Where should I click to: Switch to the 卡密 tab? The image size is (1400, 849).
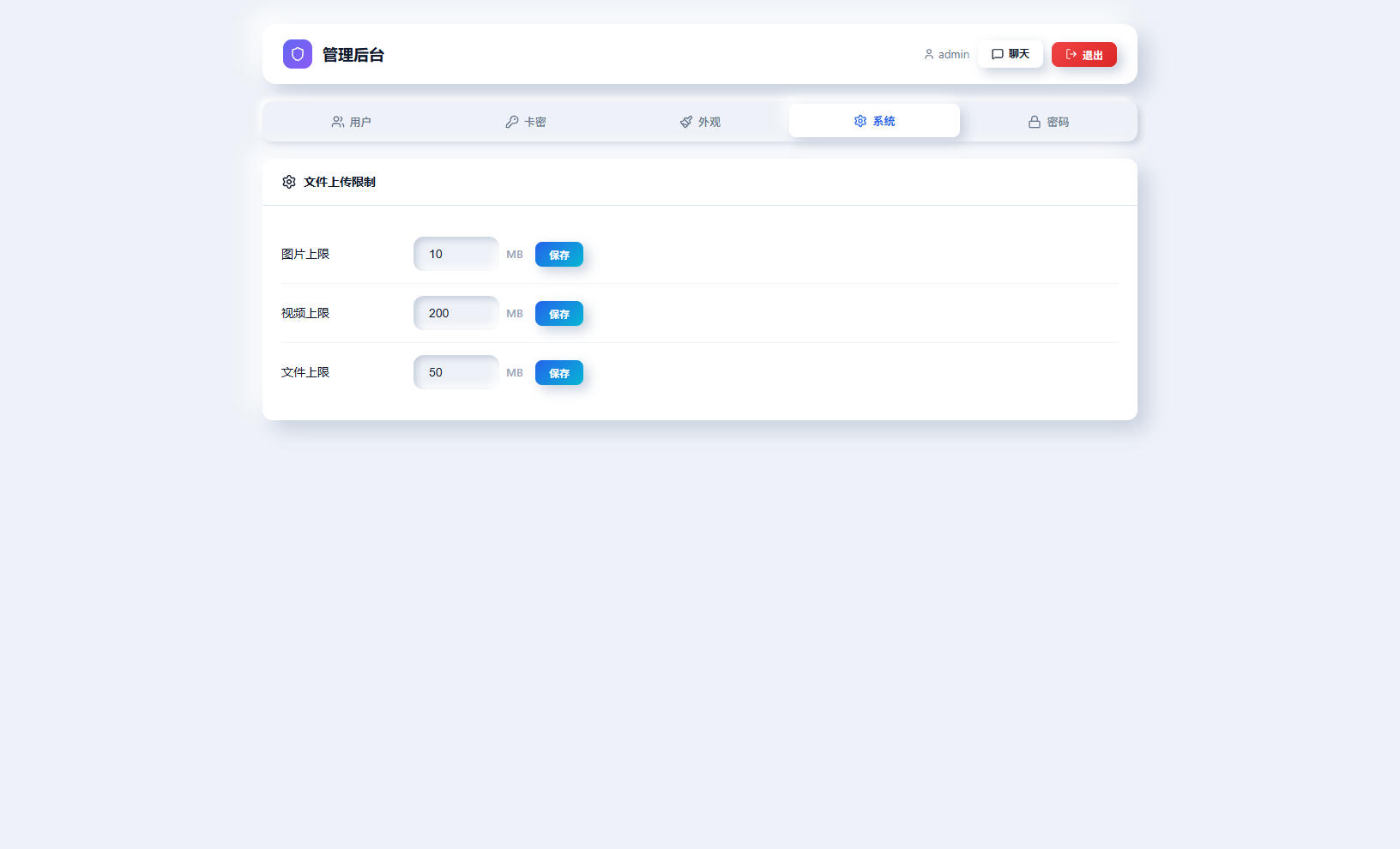[525, 122]
